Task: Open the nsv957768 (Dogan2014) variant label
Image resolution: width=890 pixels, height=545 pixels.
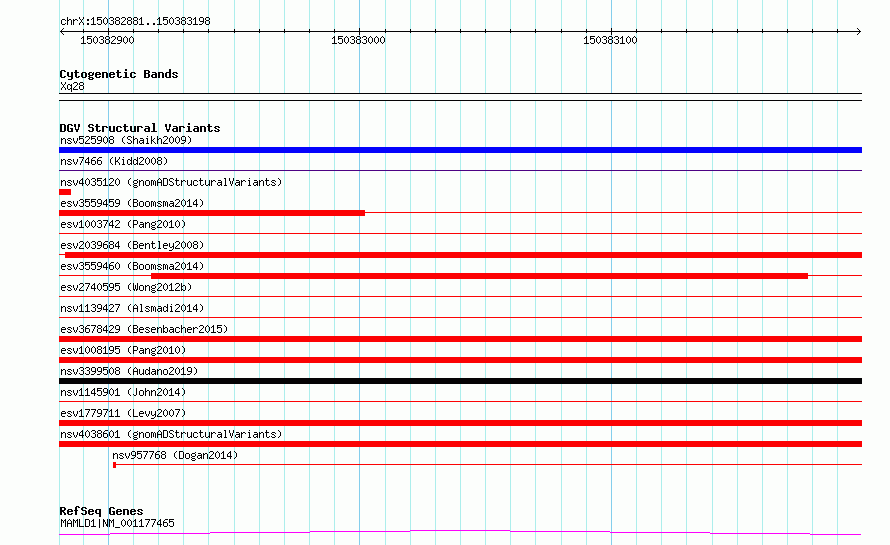Action: [175, 455]
